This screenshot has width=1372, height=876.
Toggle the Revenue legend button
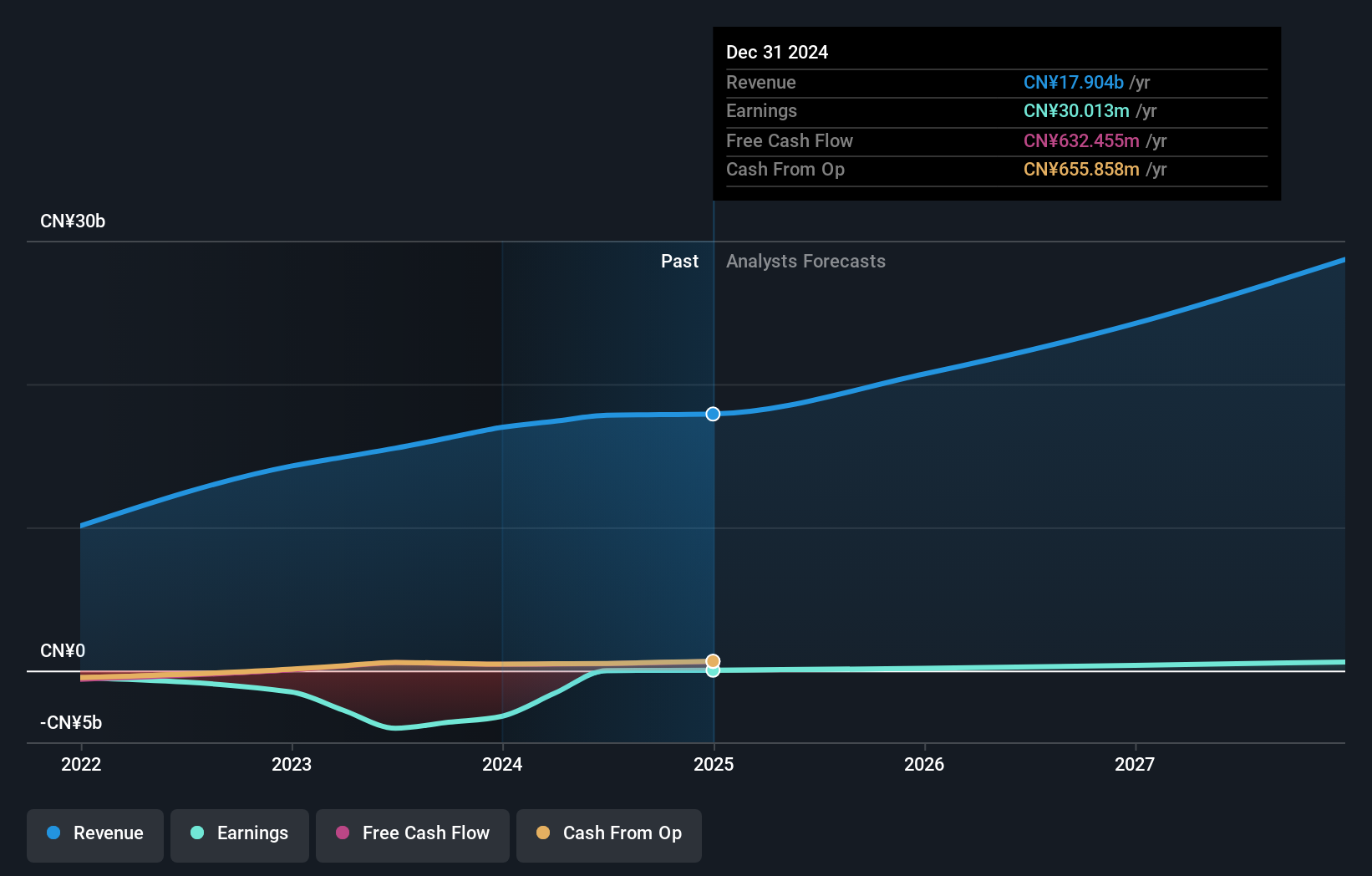coord(95,834)
